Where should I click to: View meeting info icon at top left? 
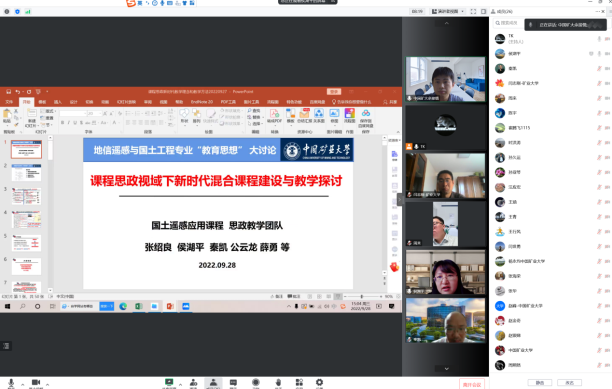tap(7, 12)
